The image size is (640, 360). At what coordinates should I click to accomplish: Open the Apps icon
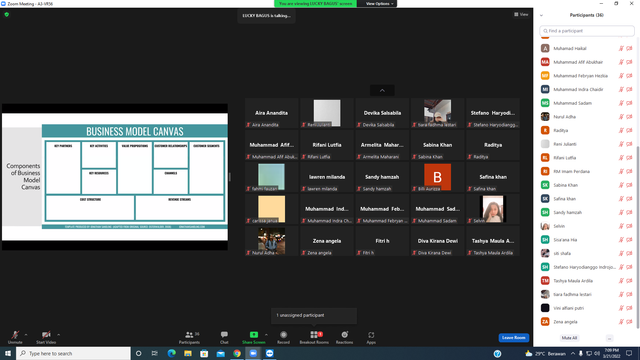[371, 335]
